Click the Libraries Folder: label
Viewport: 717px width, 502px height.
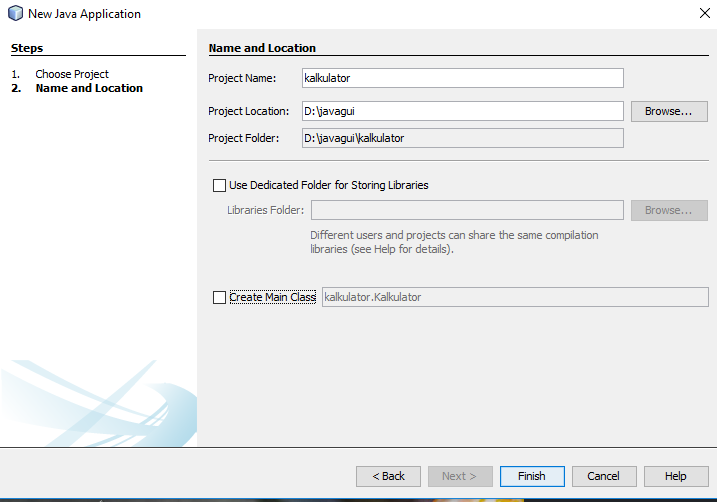coord(265,210)
